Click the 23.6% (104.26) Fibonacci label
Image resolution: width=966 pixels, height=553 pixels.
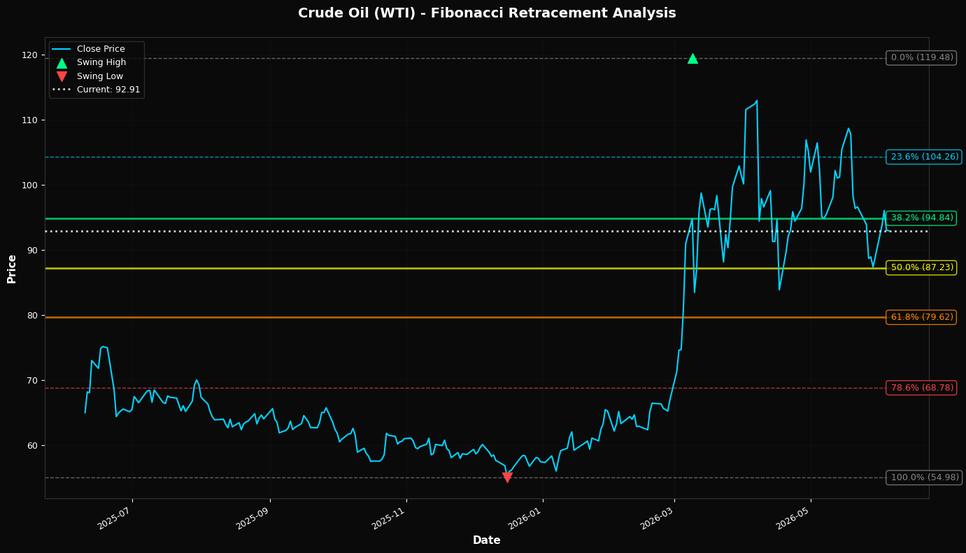(x=925, y=157)
